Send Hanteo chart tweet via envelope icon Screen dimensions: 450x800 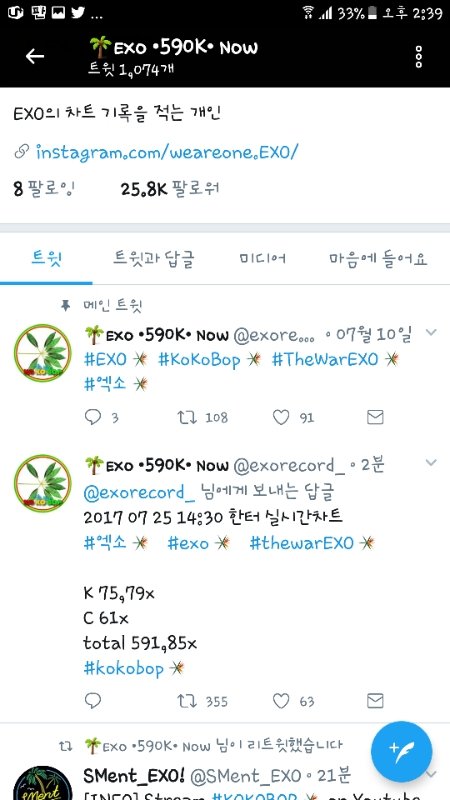375,701
